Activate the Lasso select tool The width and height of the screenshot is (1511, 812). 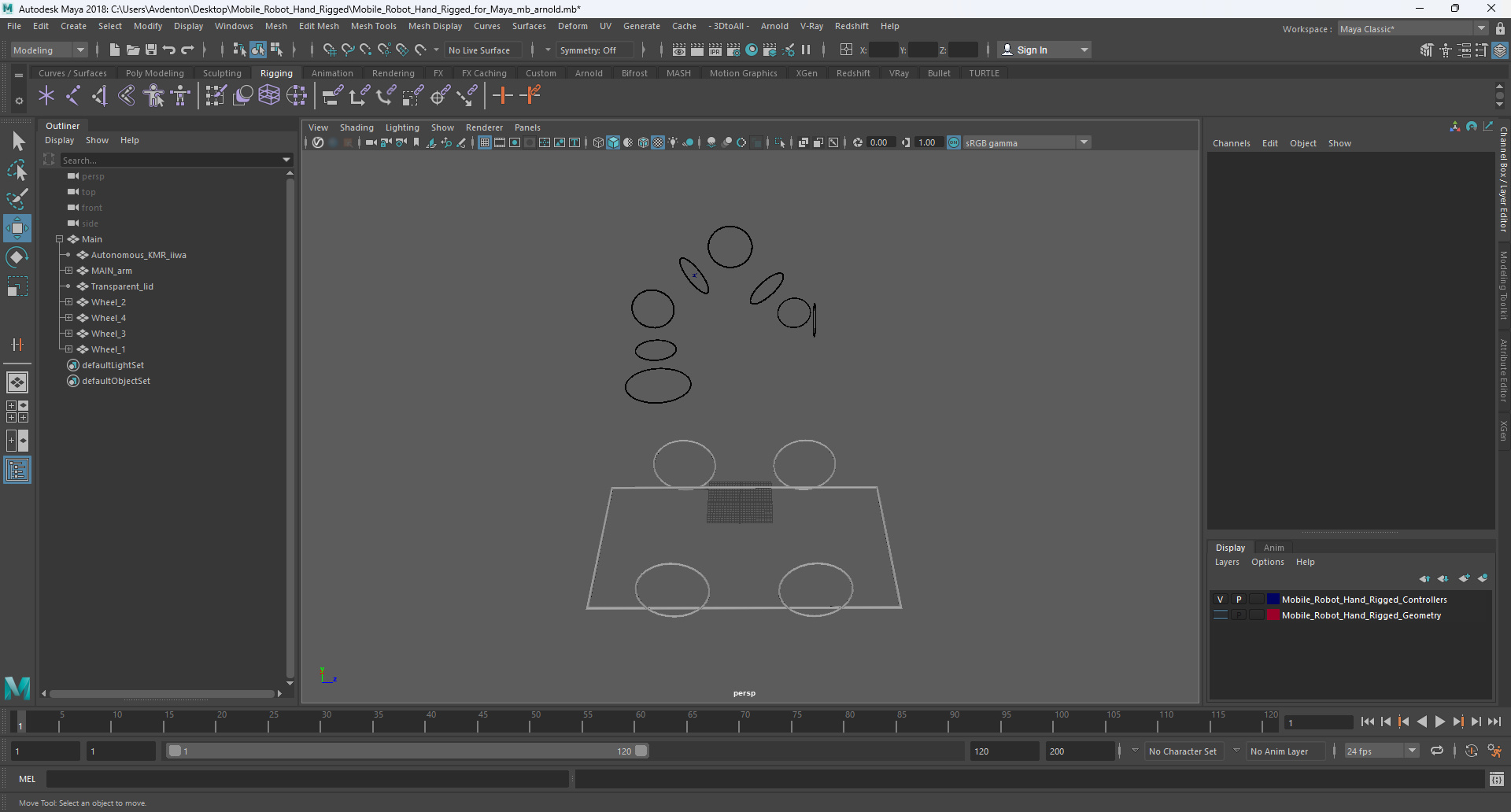tap(17, 170)
